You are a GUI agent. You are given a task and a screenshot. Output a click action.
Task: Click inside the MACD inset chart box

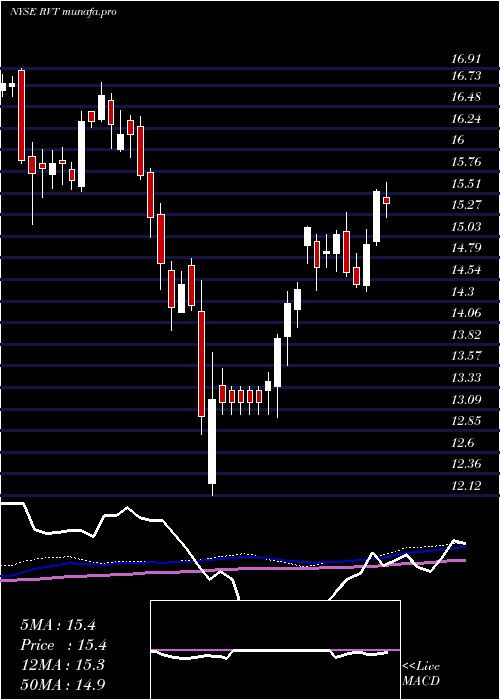[x=275, y=650]
